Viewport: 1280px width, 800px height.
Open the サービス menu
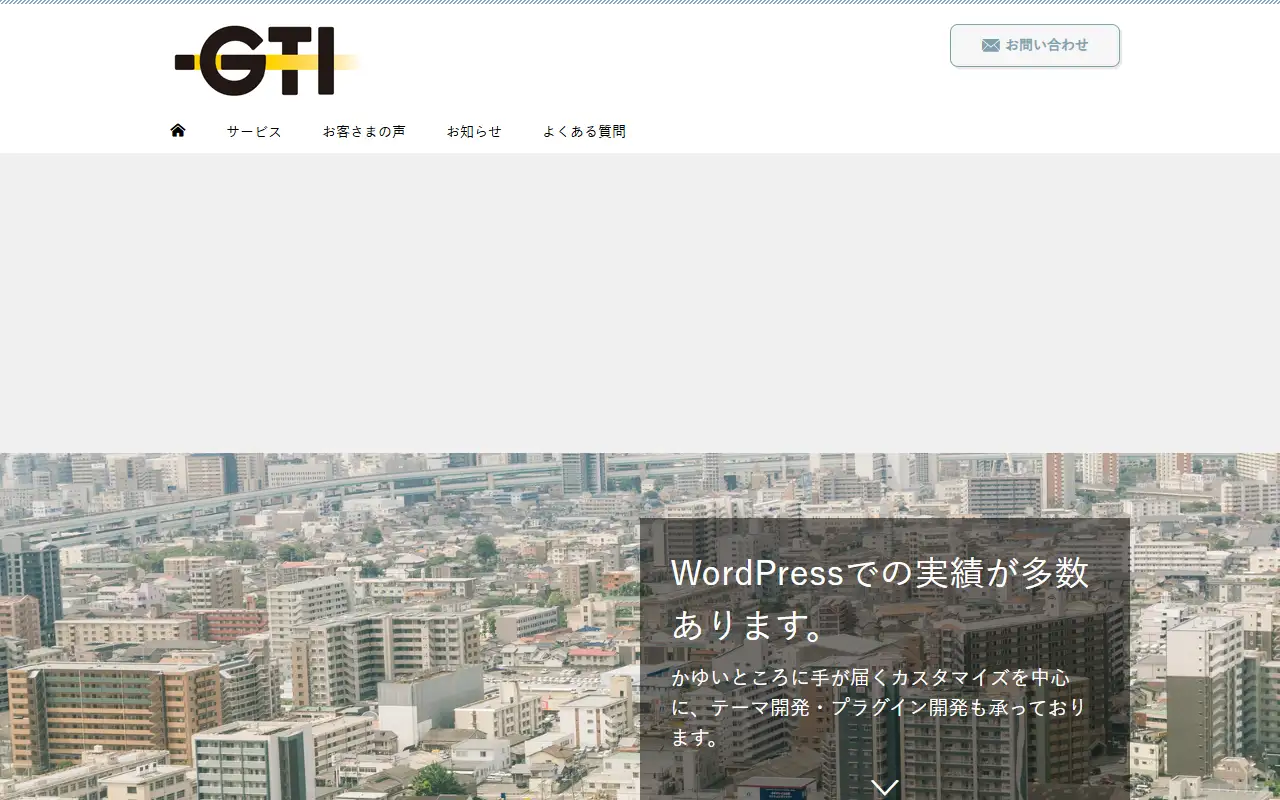tap(254, 131)
